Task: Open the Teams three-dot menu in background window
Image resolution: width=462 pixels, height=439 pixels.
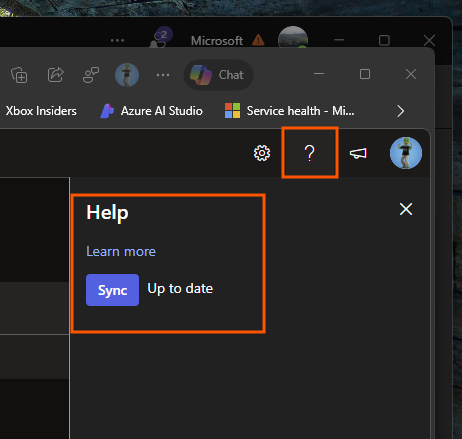Action: [117, 40]
